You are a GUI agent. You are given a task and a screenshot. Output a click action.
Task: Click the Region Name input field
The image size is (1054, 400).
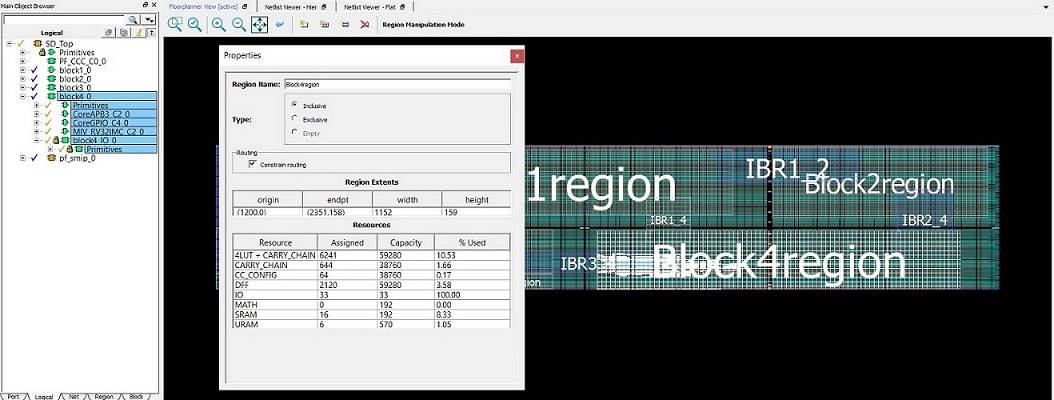[x=397, y=84]
